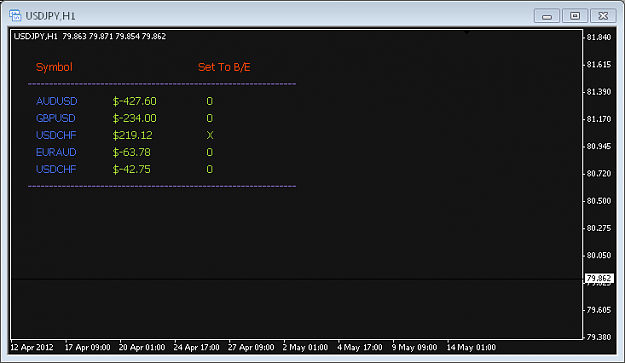Toggle the X break-even marker for USDCHF
This screenshot has width=625, height=363.
pos(210,135)
